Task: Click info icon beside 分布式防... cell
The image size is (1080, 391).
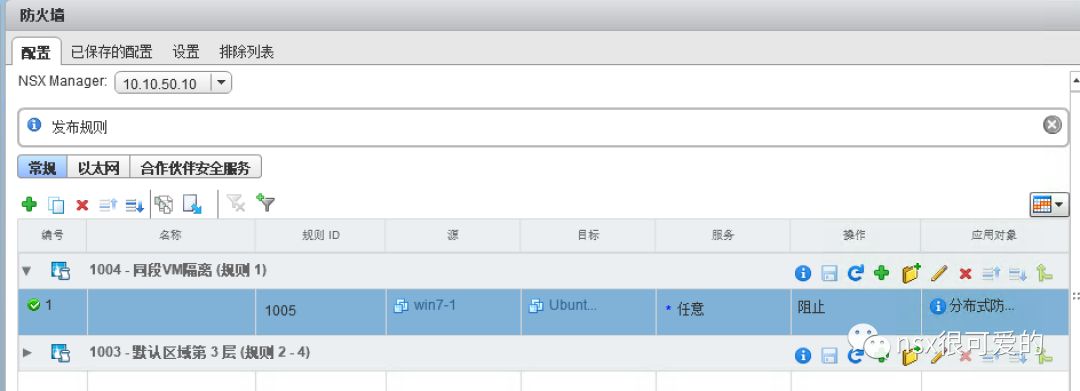Action: tap(937, 306)
